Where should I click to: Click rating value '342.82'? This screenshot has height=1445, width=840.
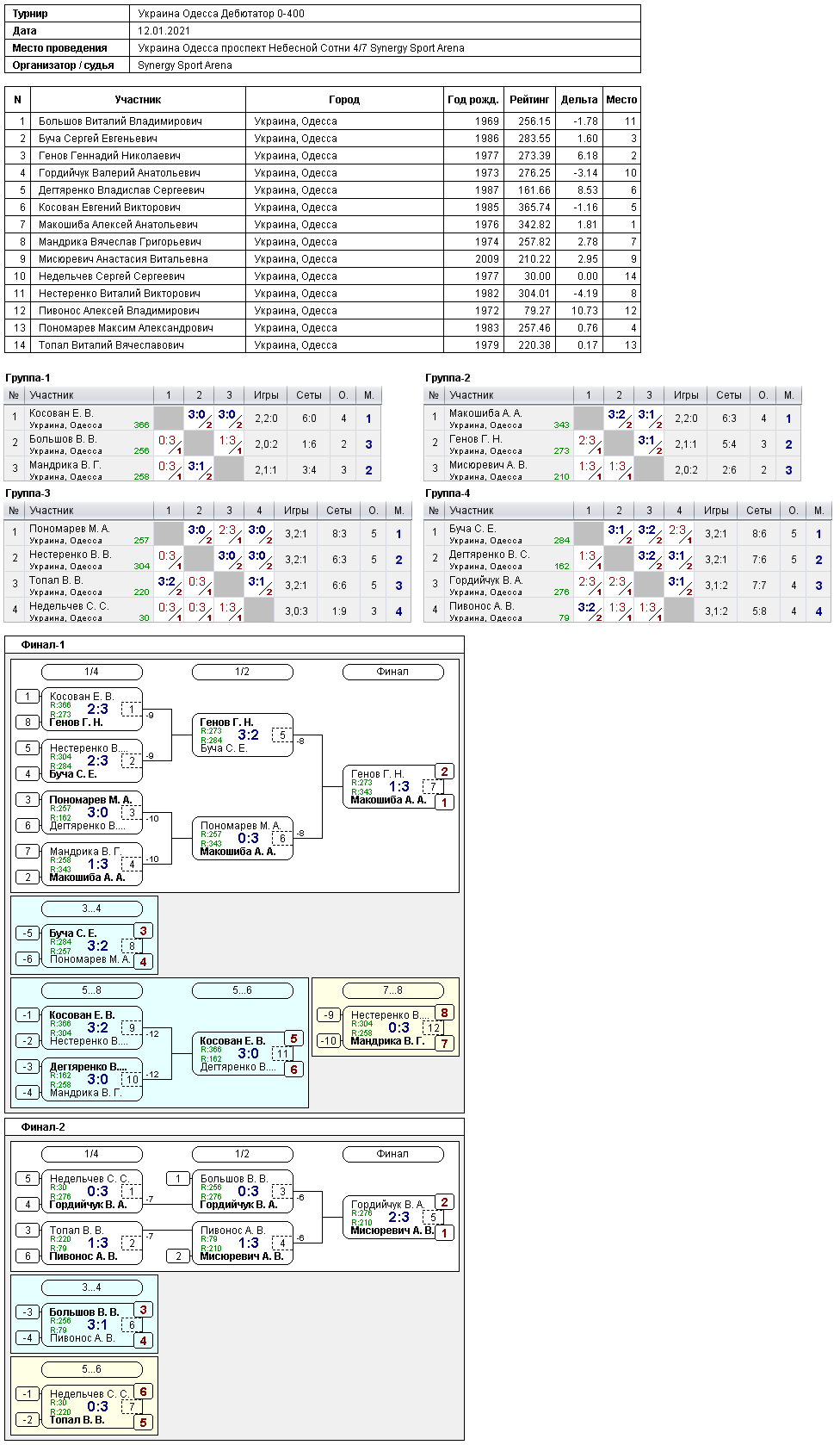tap(534, 225)
